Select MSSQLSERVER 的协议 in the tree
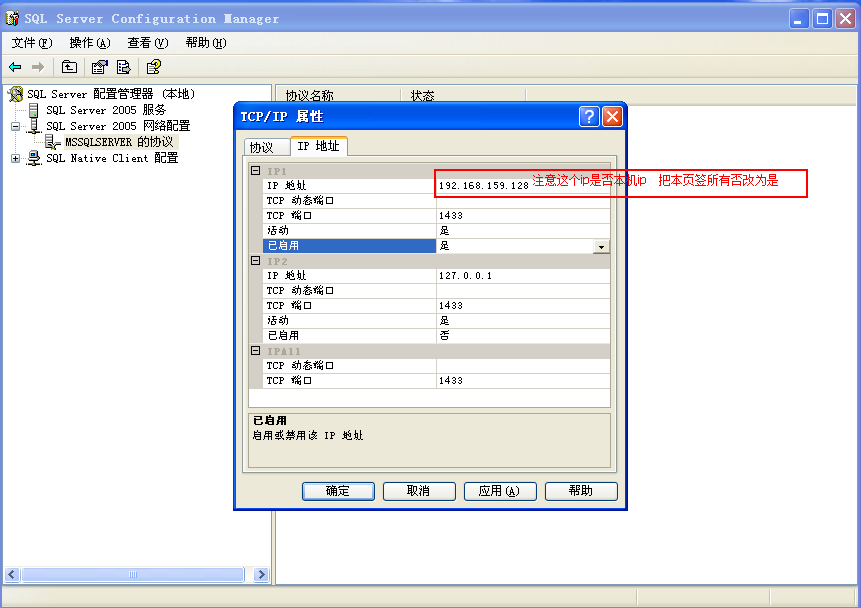 click(x=119, y=142)
